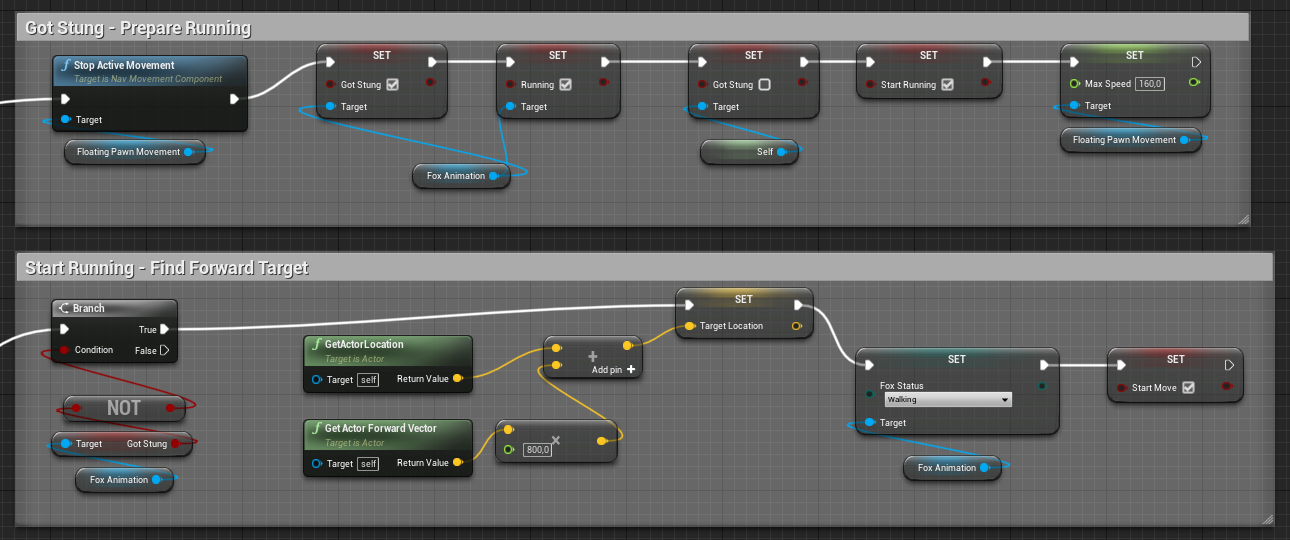Viewport: 1290px width, 540px height.
Task: Select the Got Stung - Prepare Running comment header
Action: coord(138,27)
